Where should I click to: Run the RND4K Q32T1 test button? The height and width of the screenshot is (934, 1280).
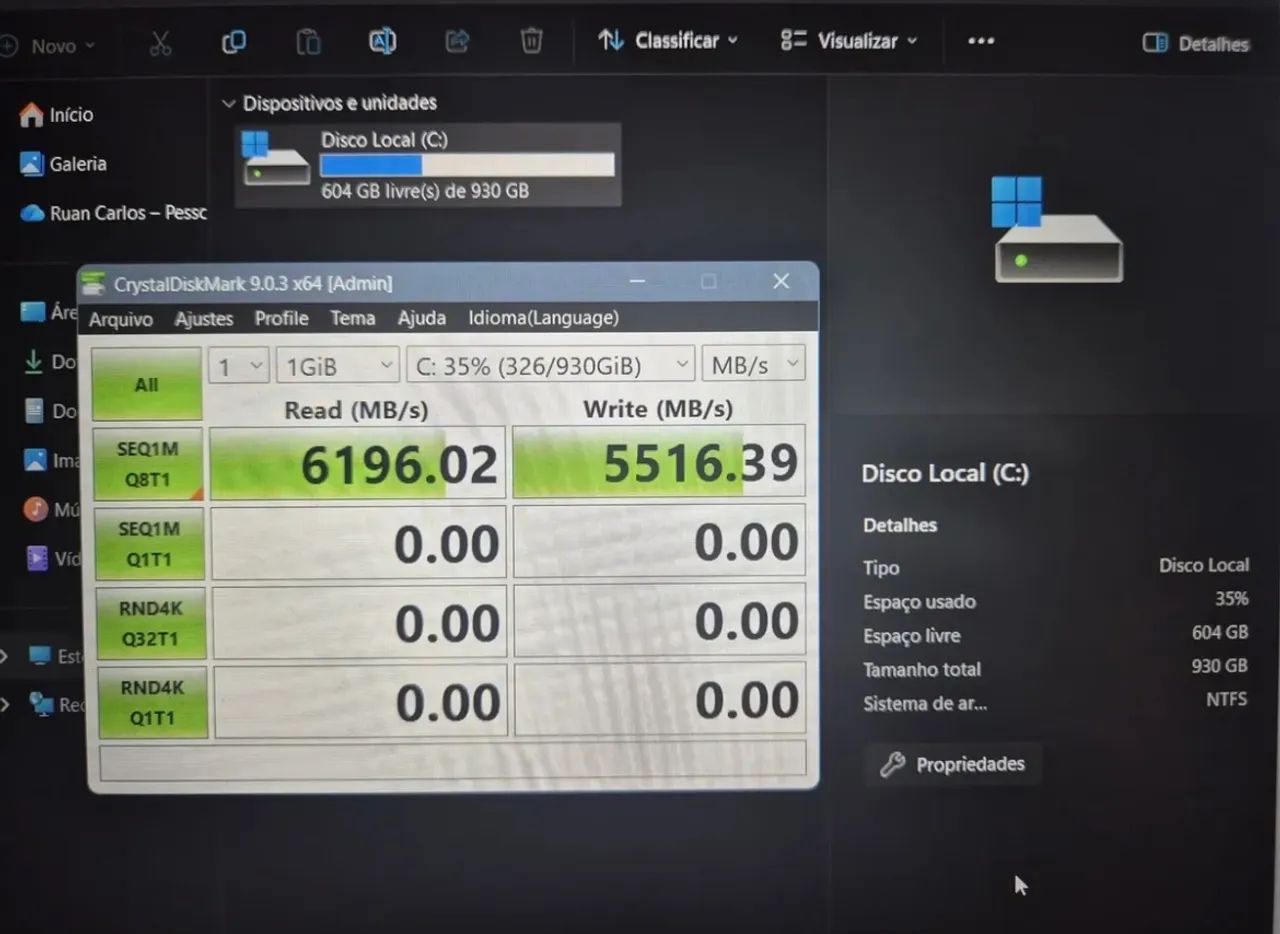click(150, 623)
